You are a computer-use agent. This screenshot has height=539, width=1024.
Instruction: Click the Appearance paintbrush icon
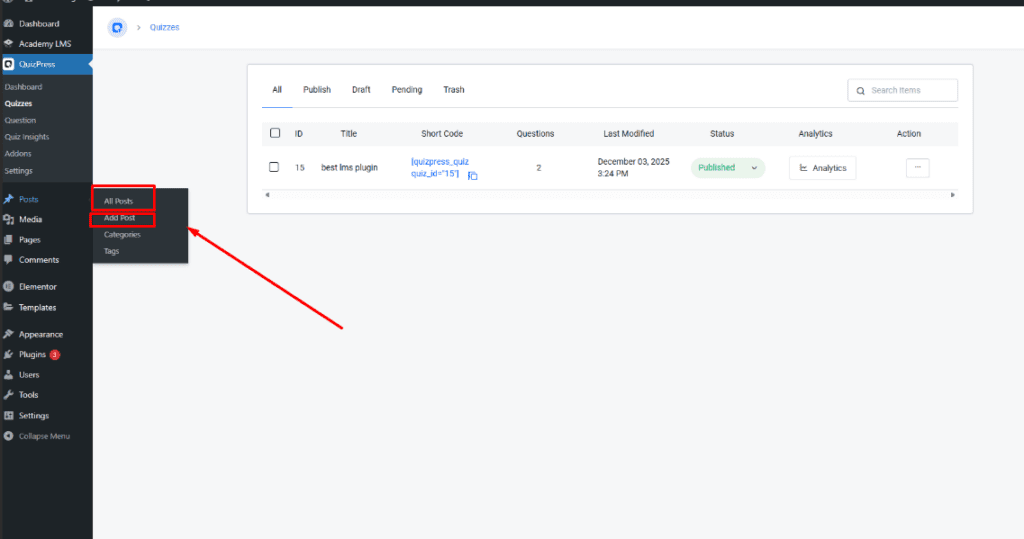8,334
